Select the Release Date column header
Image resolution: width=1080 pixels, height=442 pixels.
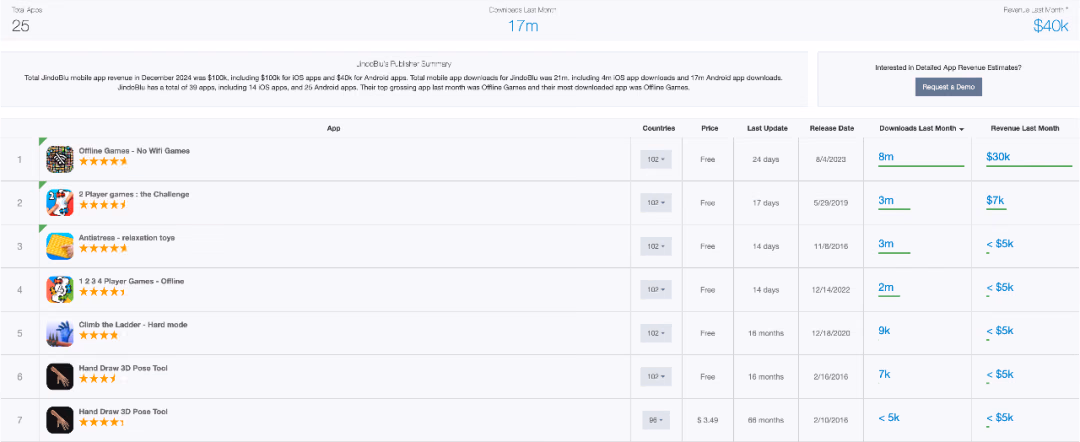[832, 128]
